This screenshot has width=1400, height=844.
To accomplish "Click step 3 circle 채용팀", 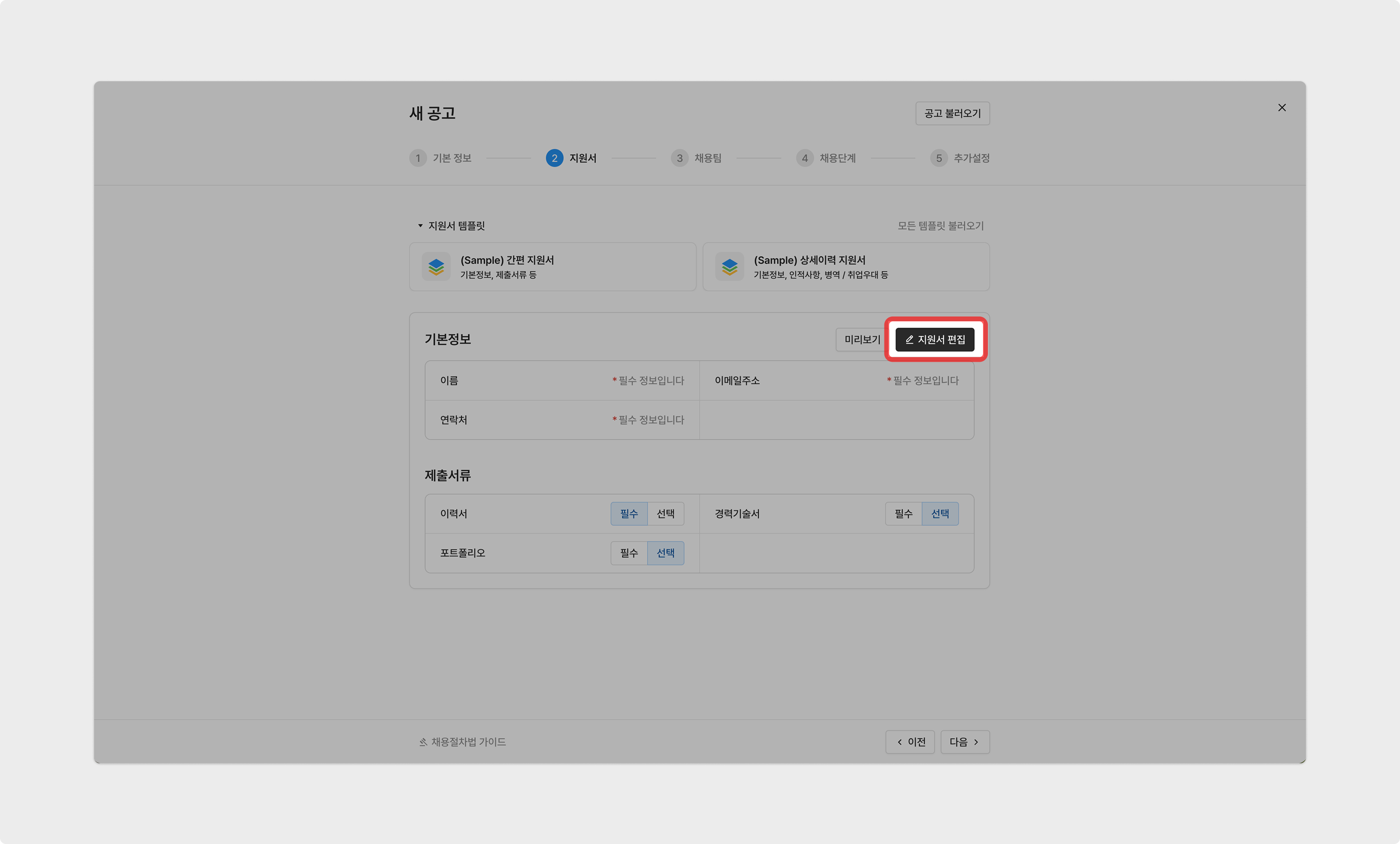I will 680,158.
